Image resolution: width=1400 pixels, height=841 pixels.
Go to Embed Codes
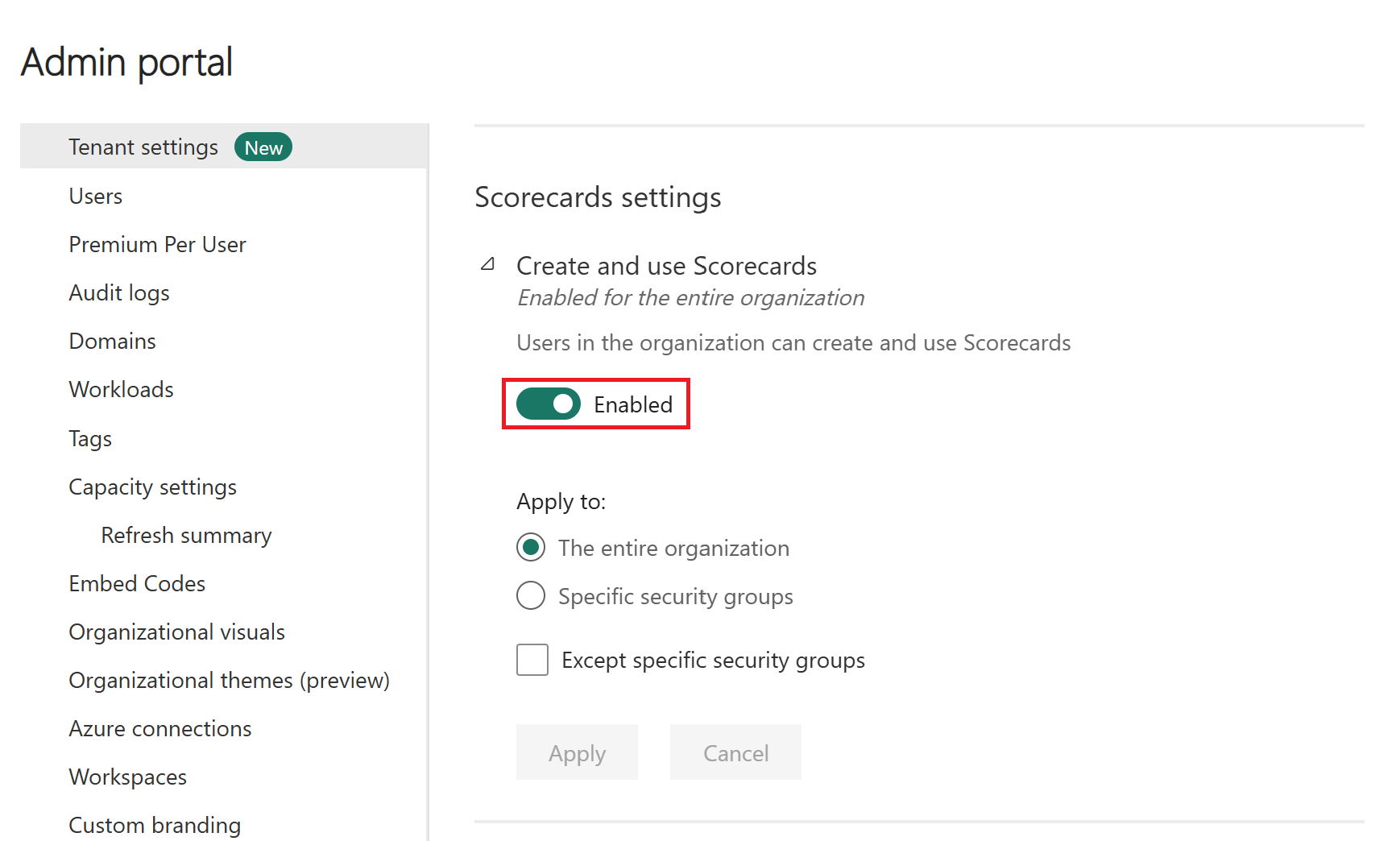pyautogui.click(x=137, y=584)
